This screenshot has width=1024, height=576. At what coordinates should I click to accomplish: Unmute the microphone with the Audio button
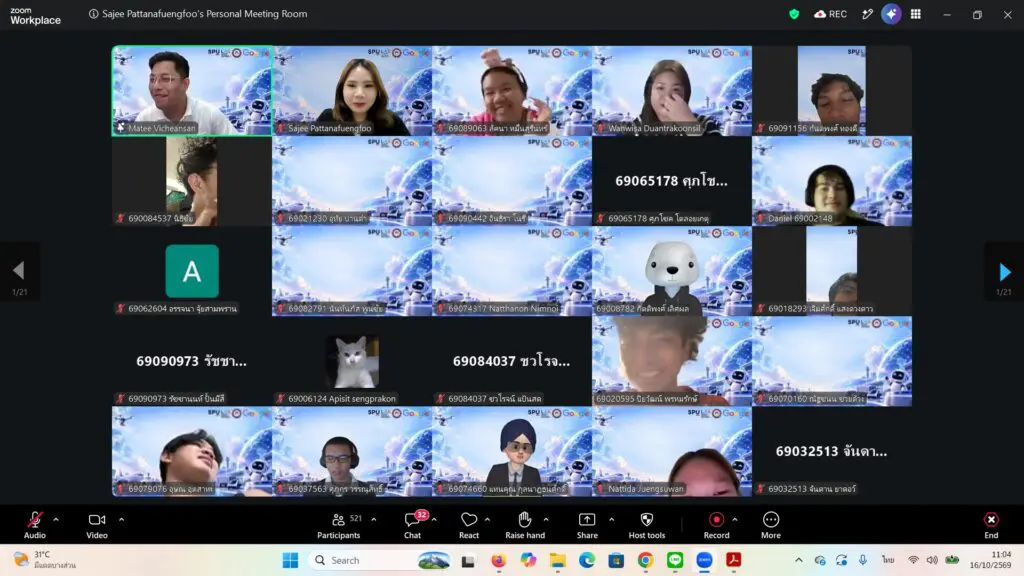(35, 525)
